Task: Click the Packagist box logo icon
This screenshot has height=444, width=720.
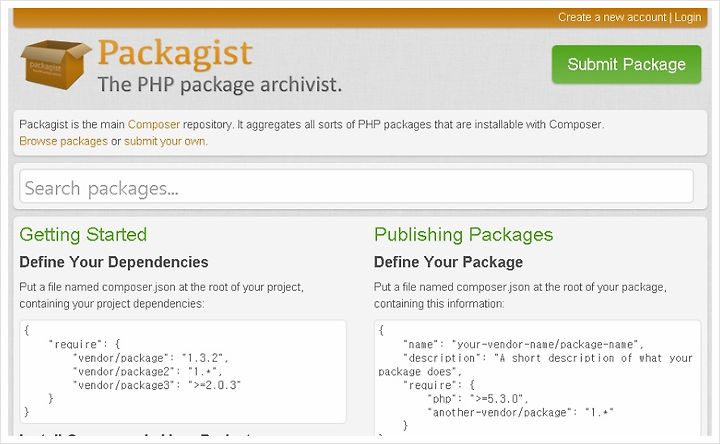Action: (x=56, y=64)
